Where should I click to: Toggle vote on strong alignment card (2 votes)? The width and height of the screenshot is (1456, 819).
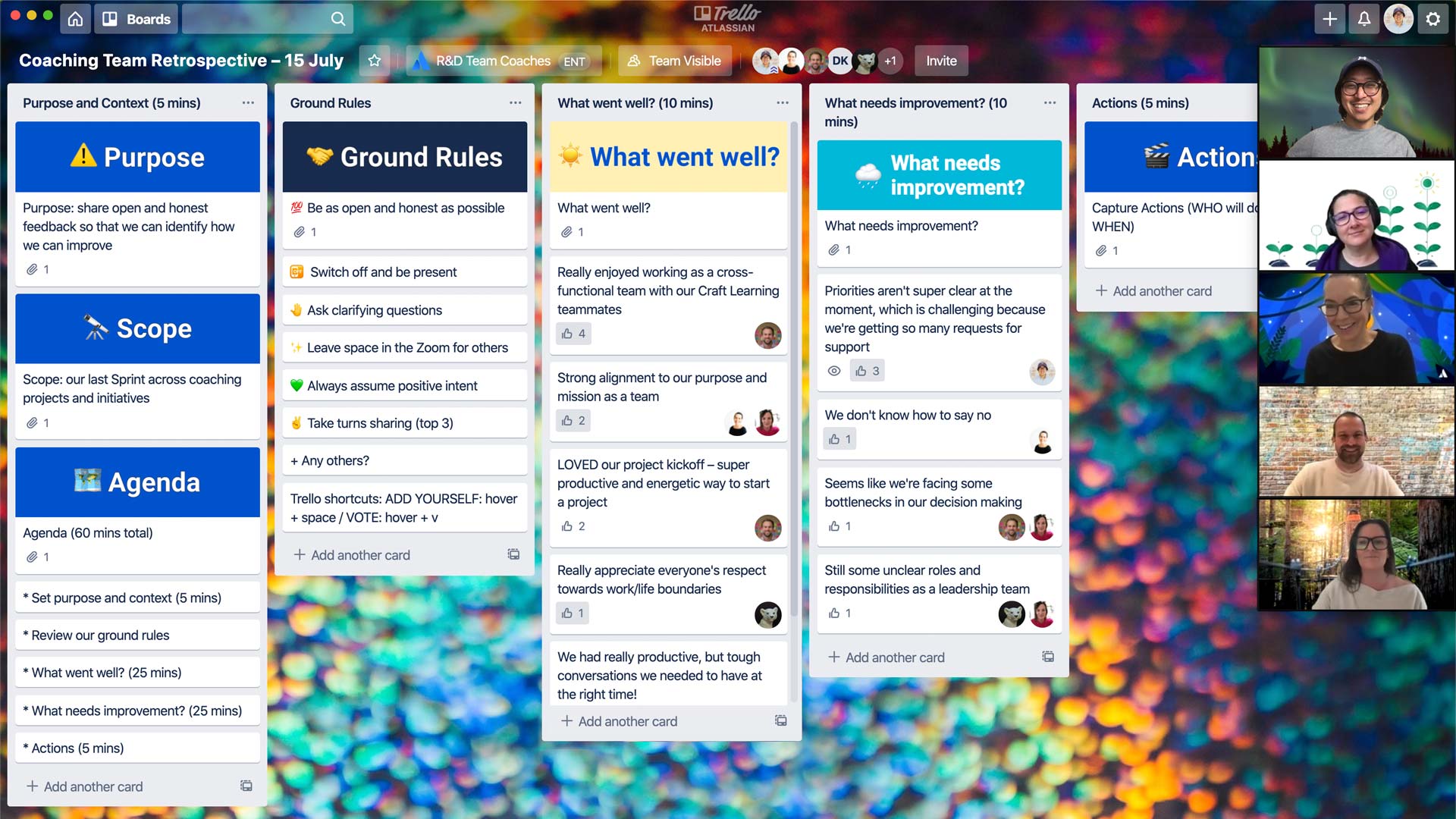point(573,420)
